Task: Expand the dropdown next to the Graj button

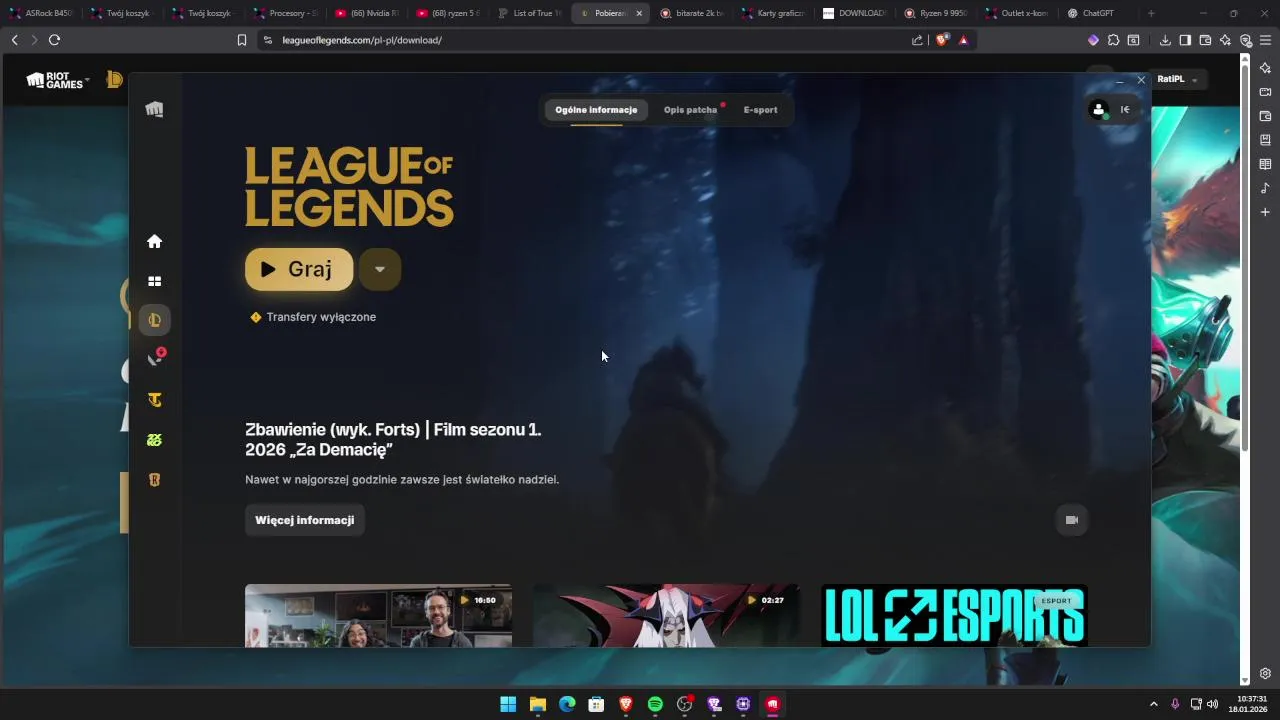Action: tap(380, 269)
